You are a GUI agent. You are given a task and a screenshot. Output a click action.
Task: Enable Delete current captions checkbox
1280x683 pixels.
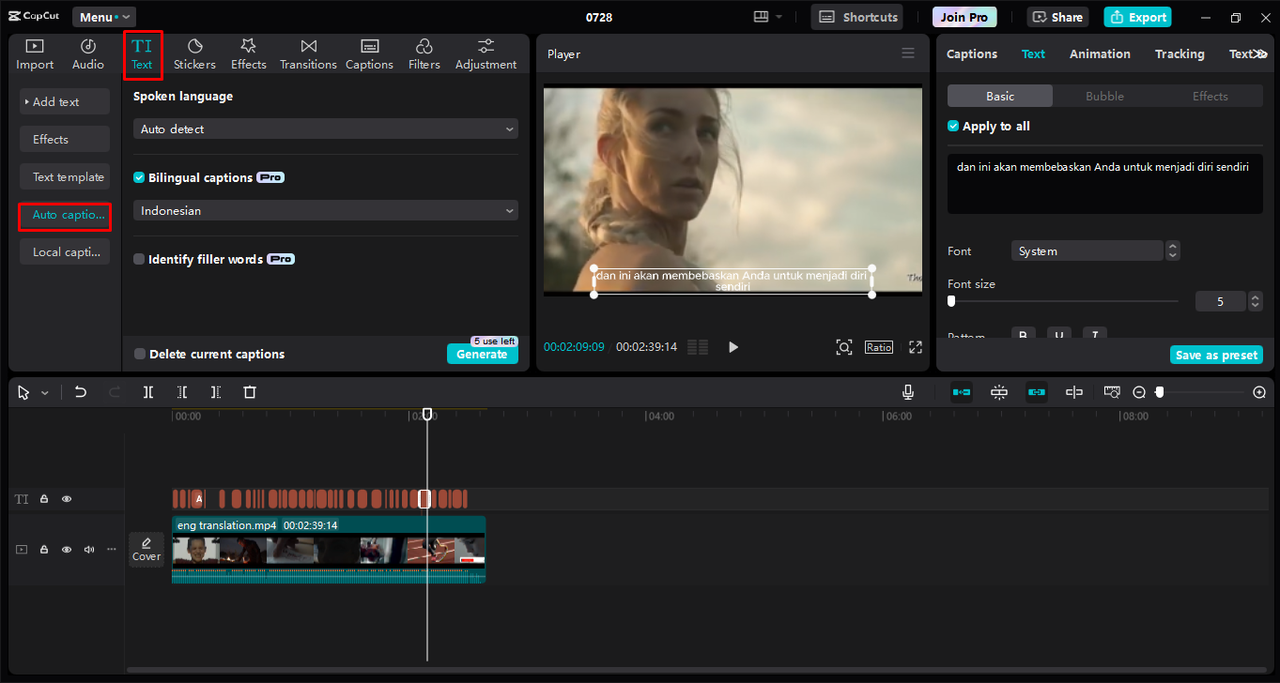(x=140, y=354)
